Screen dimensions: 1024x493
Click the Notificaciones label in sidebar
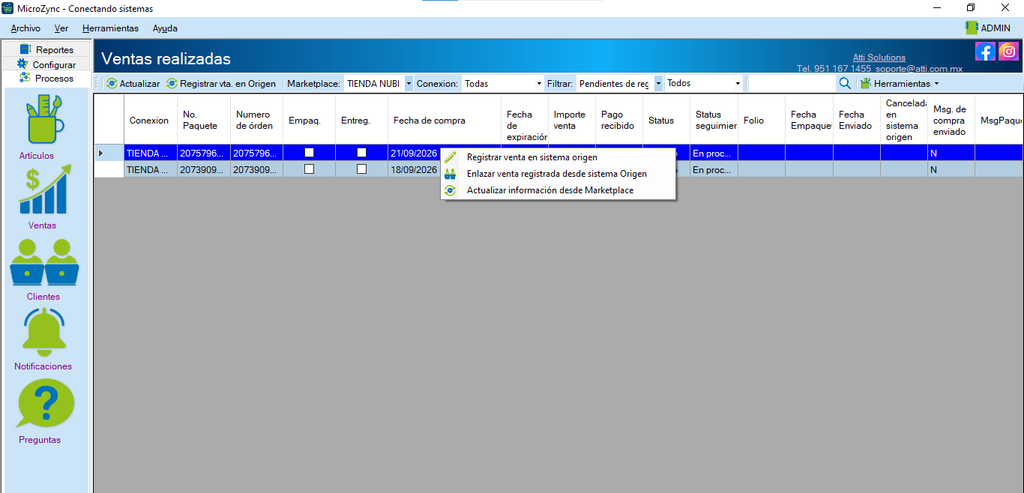click(x=43, y=366)
